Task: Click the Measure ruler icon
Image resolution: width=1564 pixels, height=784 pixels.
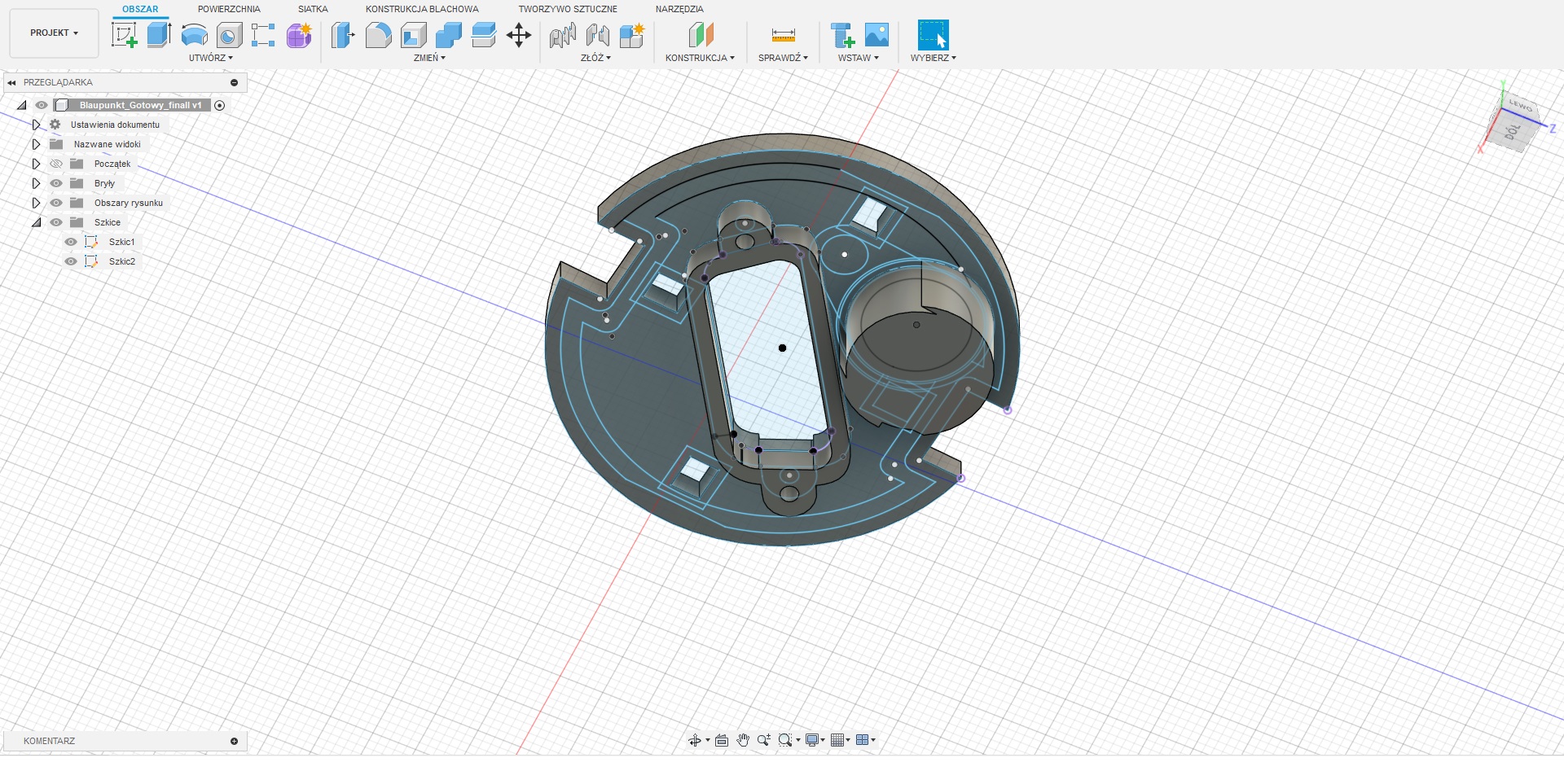Action: coord(783,35)
